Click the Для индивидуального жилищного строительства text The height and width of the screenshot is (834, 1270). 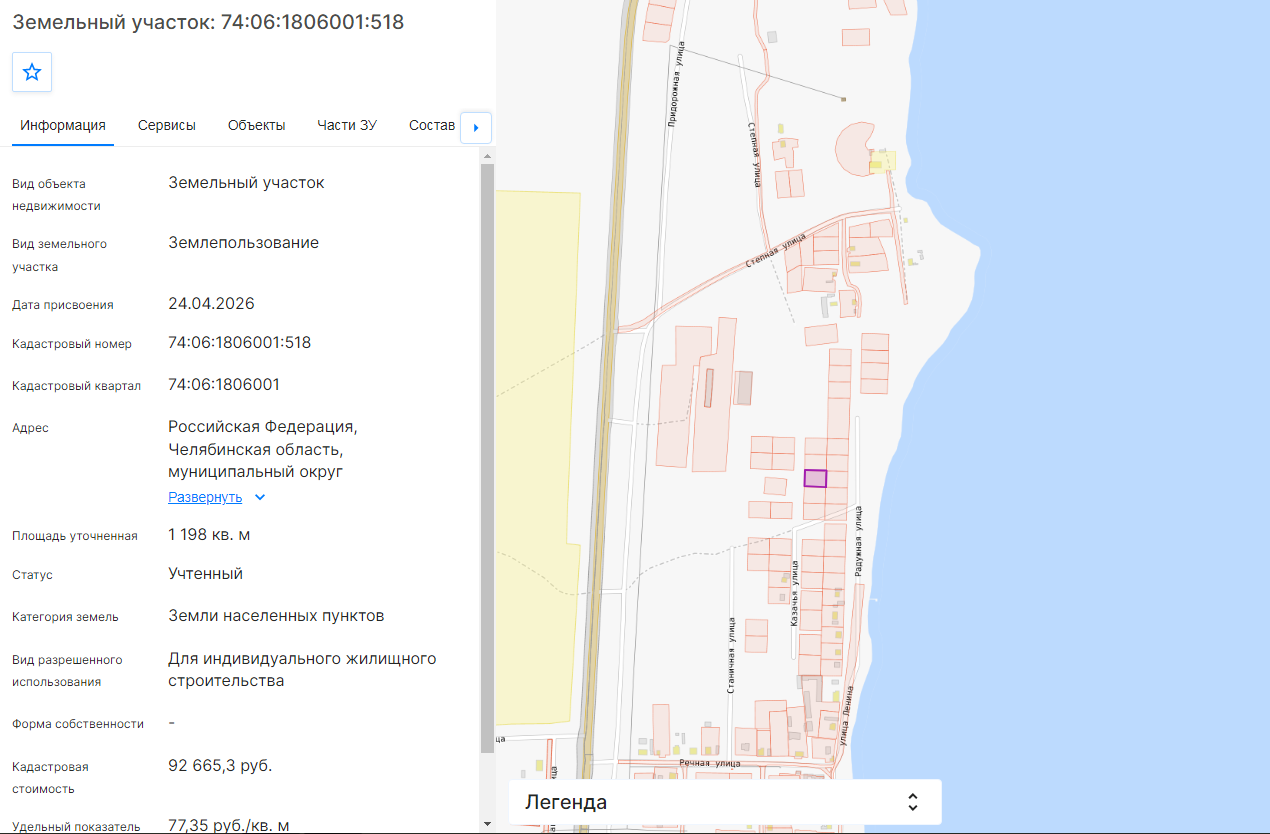[303, 670]
